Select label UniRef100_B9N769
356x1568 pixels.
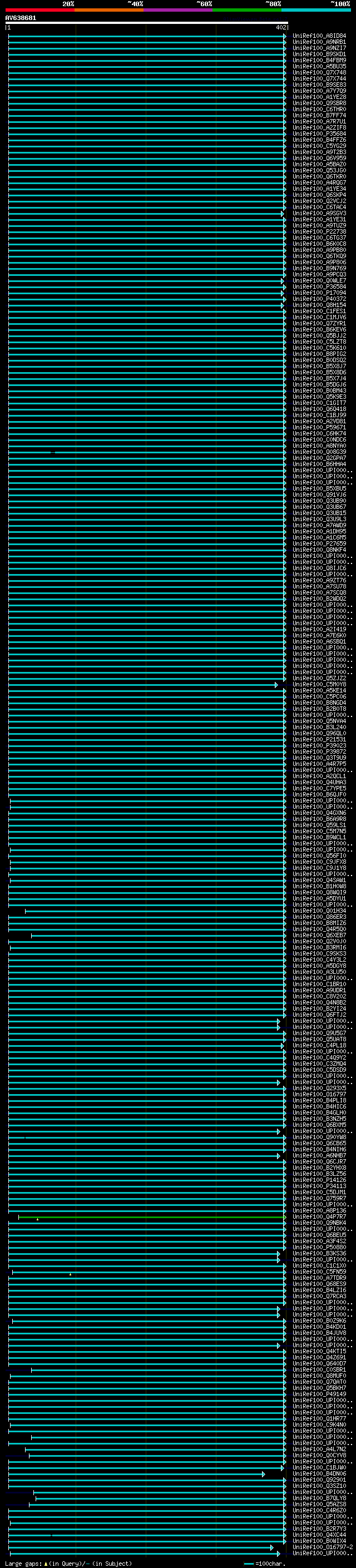(319, 269)
